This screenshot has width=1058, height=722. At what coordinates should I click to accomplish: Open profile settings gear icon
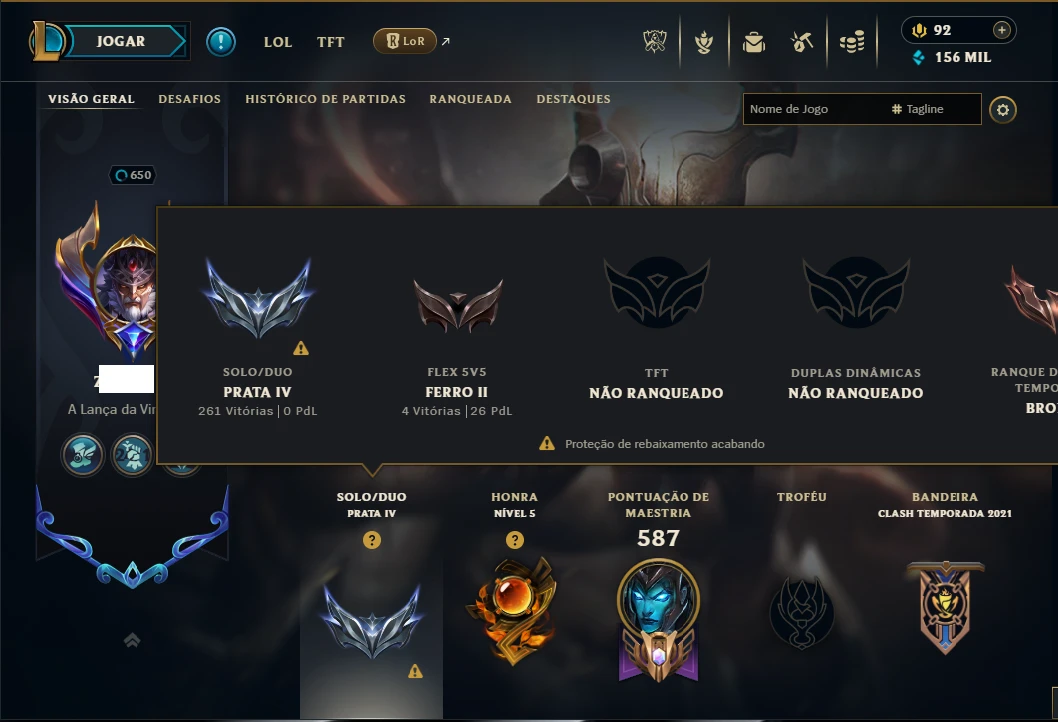point(1003,109)
